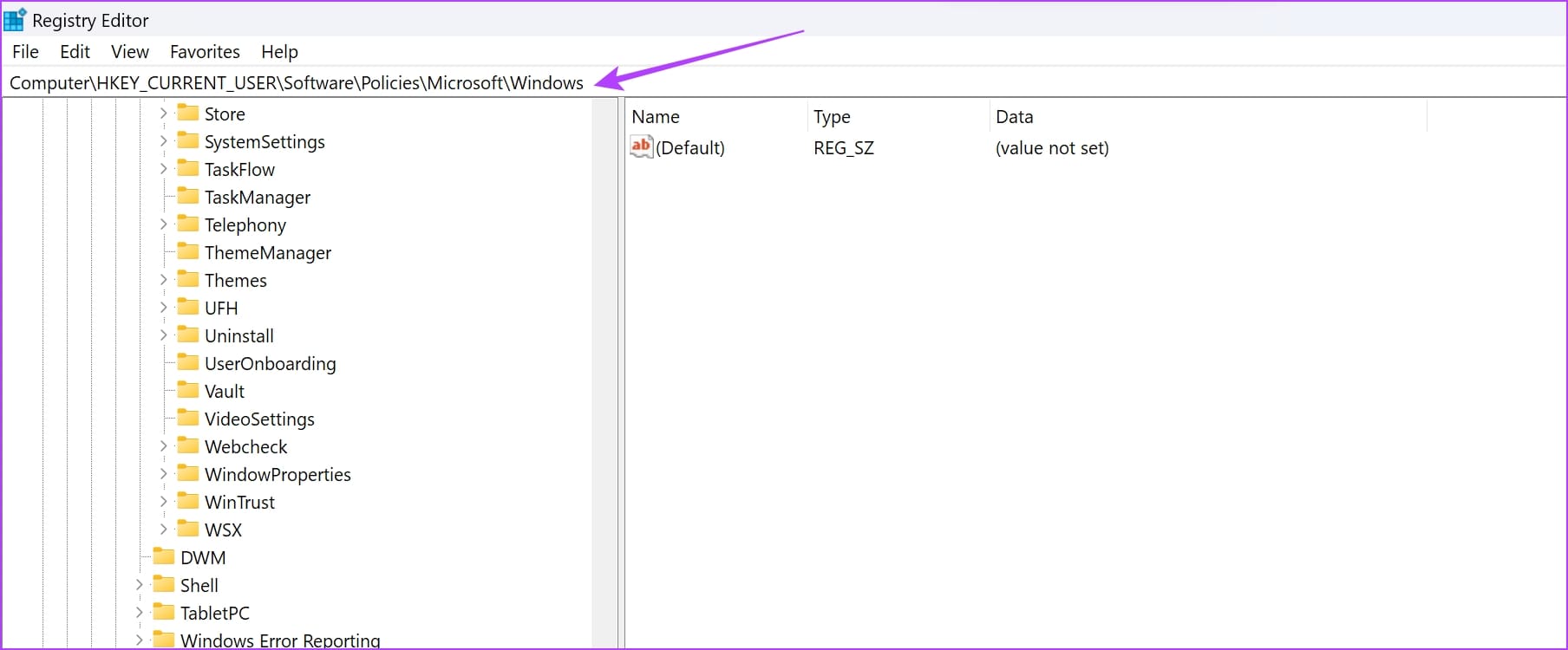The width and height of the screenshot is (1568, 650).
Task: Click the UFH folder icon
Action: (x=188, y=307)
